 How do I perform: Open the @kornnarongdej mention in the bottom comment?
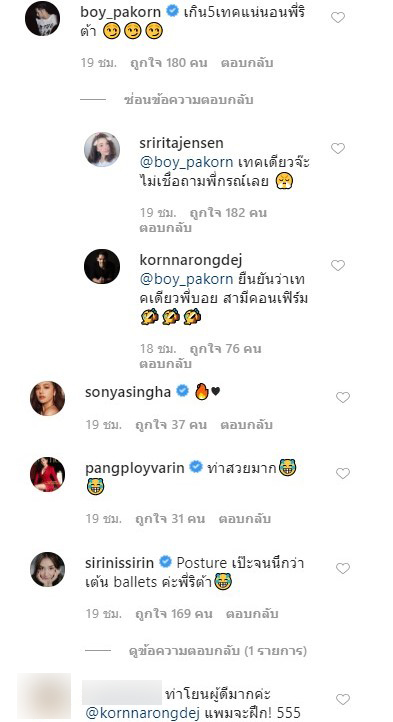(142, 713)
